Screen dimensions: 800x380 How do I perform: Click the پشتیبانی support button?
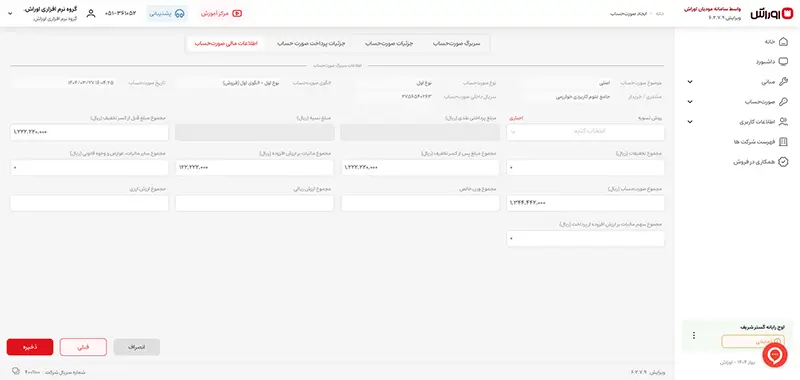167,14
